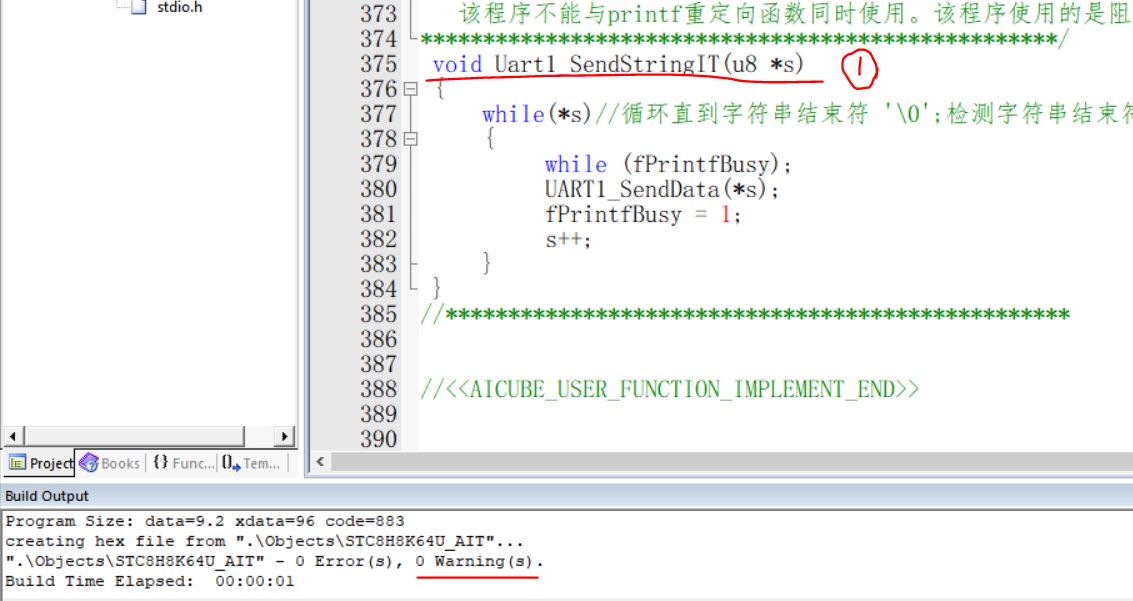Click the 'fPrintfBusy = 1;' line
The width and height of the screenshot is (1133, 601).
pyautogui.click(x=642, y=215)
